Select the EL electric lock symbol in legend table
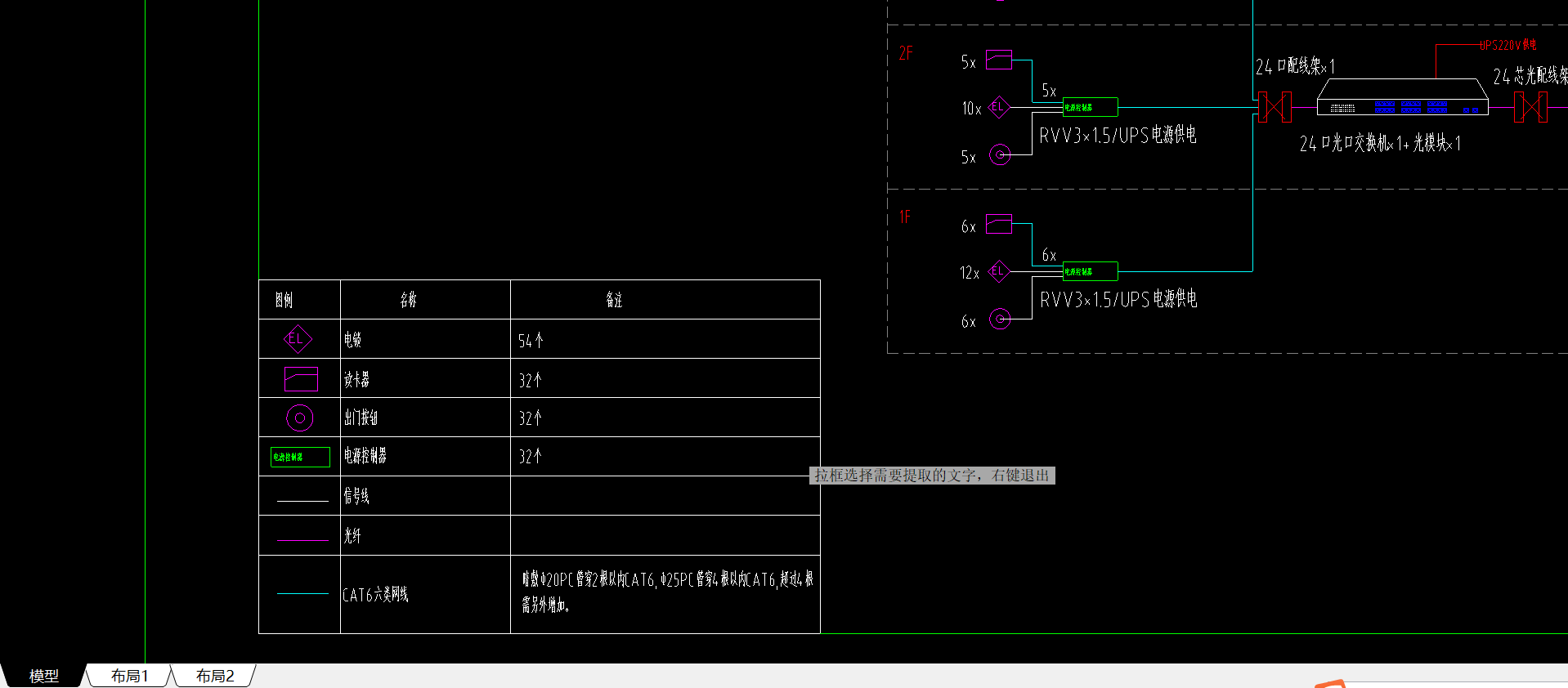1568x688 pixels. (298, 339)
